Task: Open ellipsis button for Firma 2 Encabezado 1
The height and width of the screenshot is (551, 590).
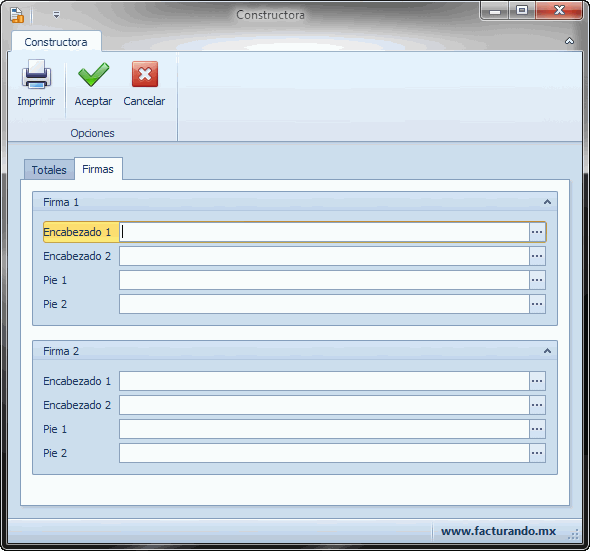Action: coord(537,381)
